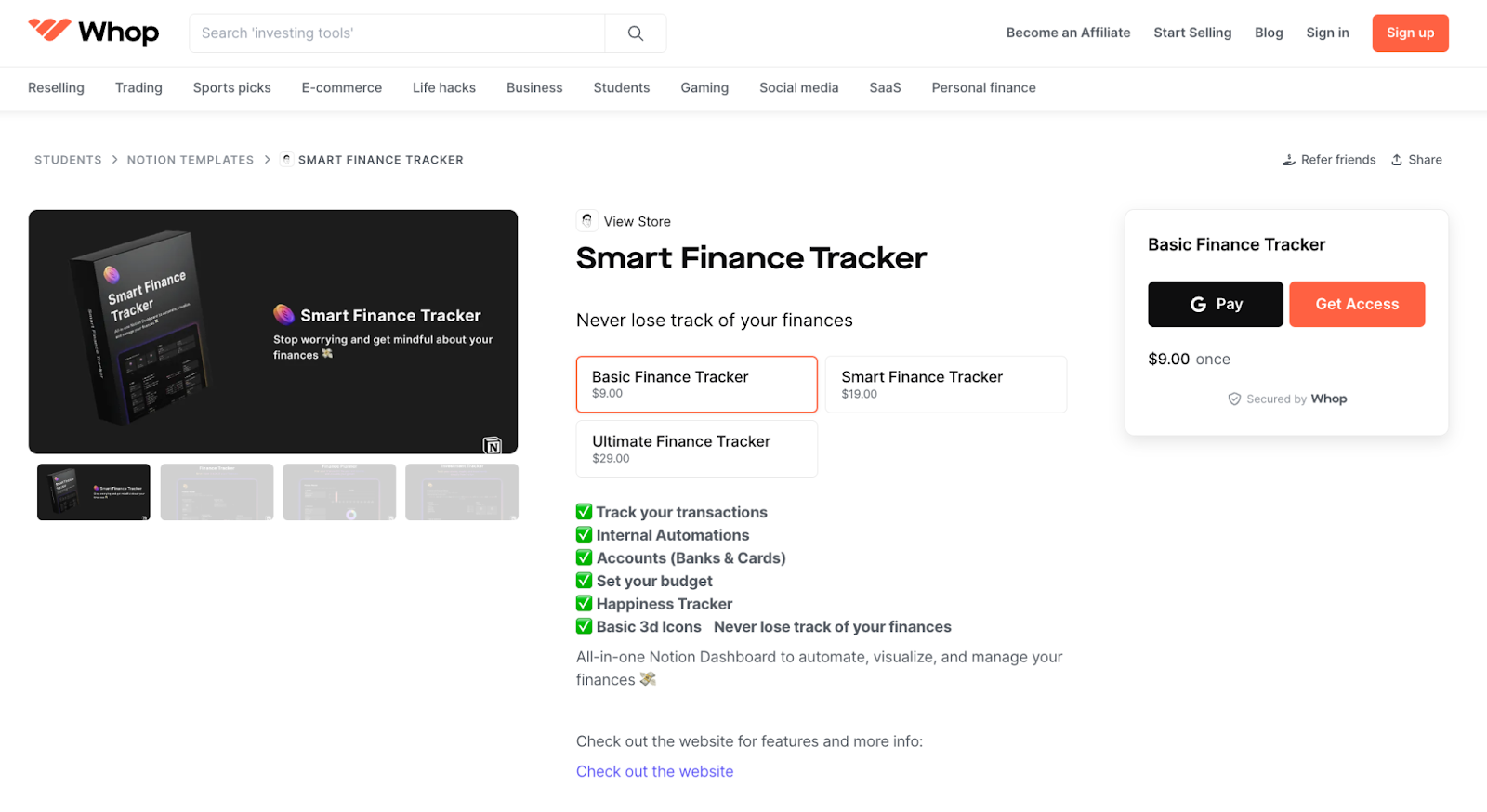This screenshot has width=1487, height=812.
Task: Click the Whop text in Secured by Whop
Action: (1329, 399)
